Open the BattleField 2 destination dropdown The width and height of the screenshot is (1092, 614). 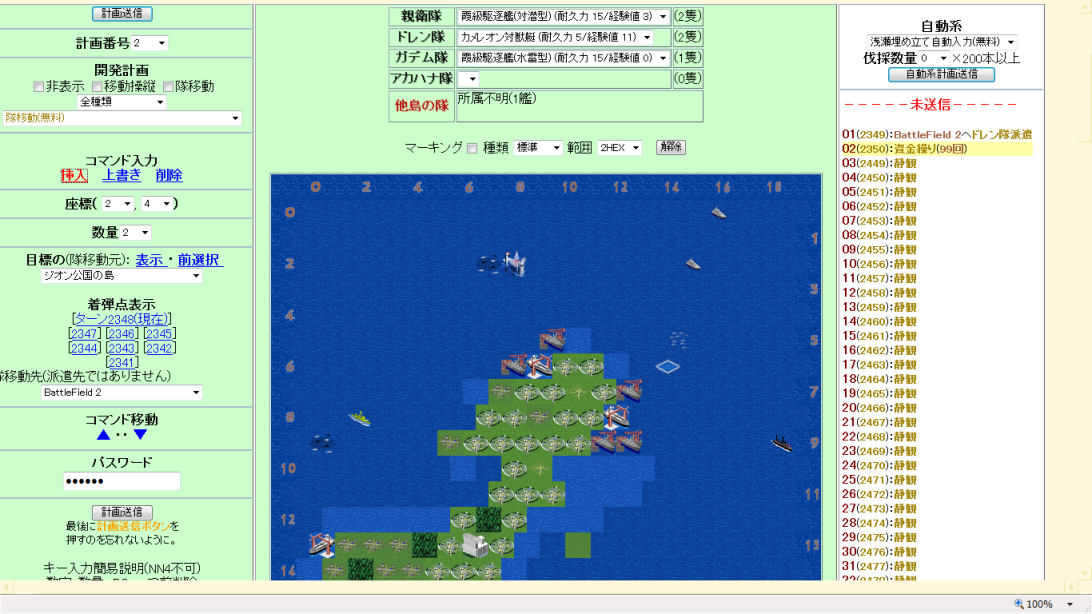coord(122,393)
